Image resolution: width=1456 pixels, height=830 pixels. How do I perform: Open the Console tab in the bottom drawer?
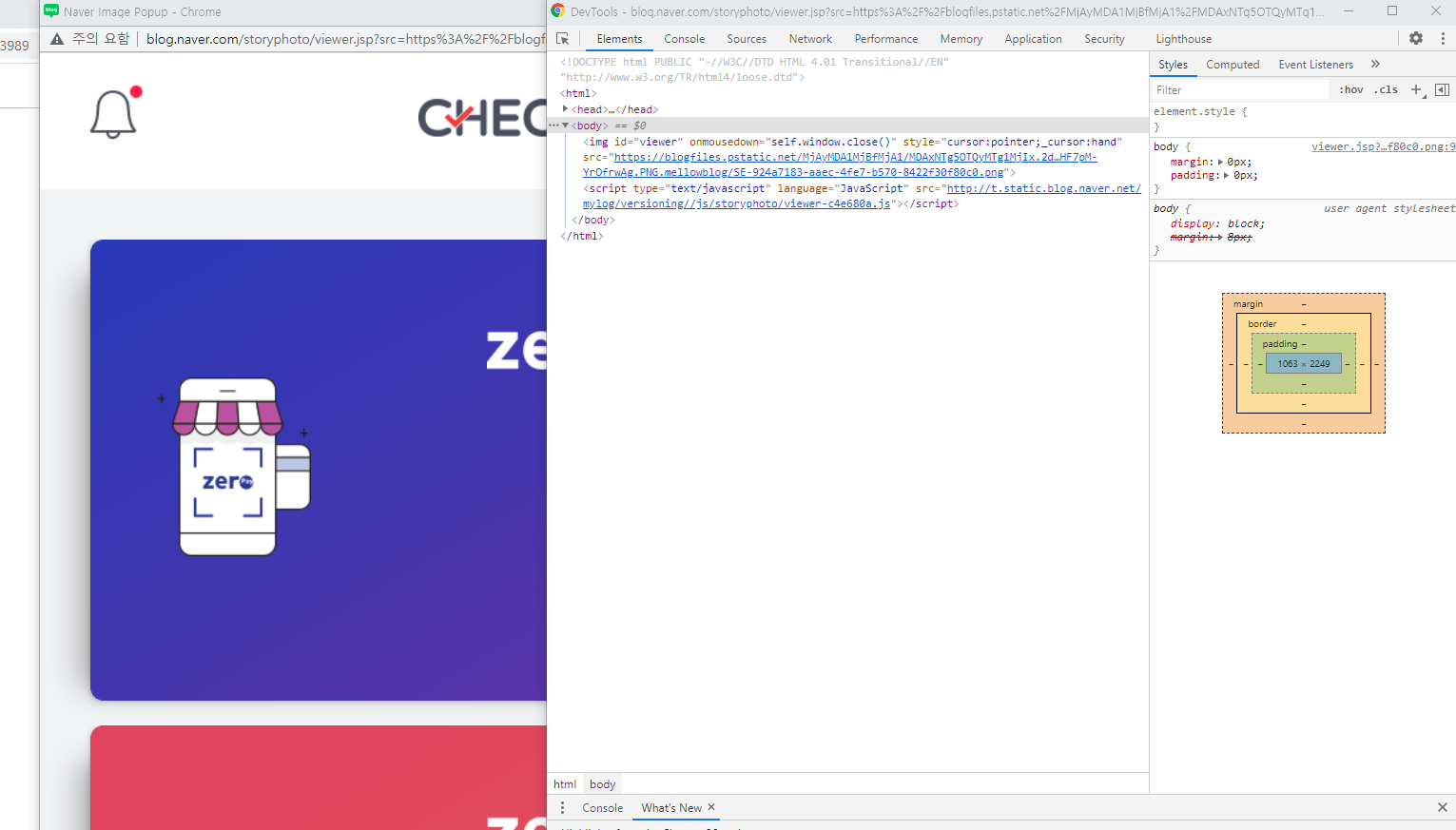[603, 808]
